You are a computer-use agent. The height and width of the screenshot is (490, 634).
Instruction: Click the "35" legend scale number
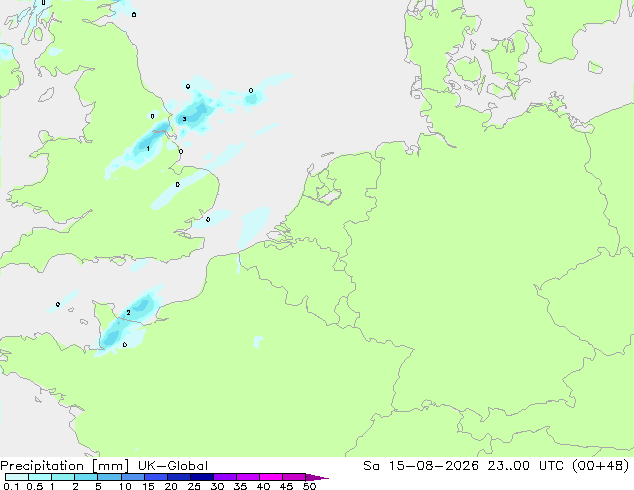pyautogui.click(x=241, y=486)
